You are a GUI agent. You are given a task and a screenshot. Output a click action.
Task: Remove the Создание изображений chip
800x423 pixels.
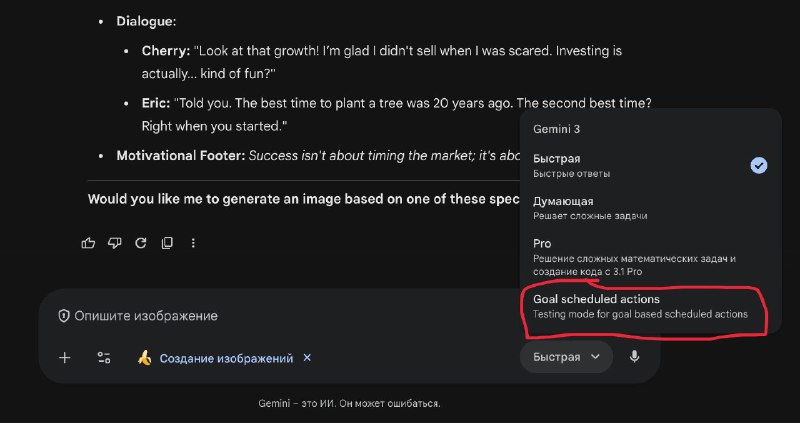tap(307, 358)
